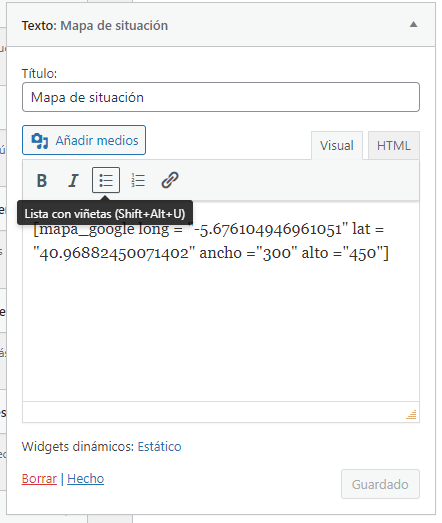Viewport: 442px width, 523px height.
Task: Click the Título label above the input
Action: [39, 73]
